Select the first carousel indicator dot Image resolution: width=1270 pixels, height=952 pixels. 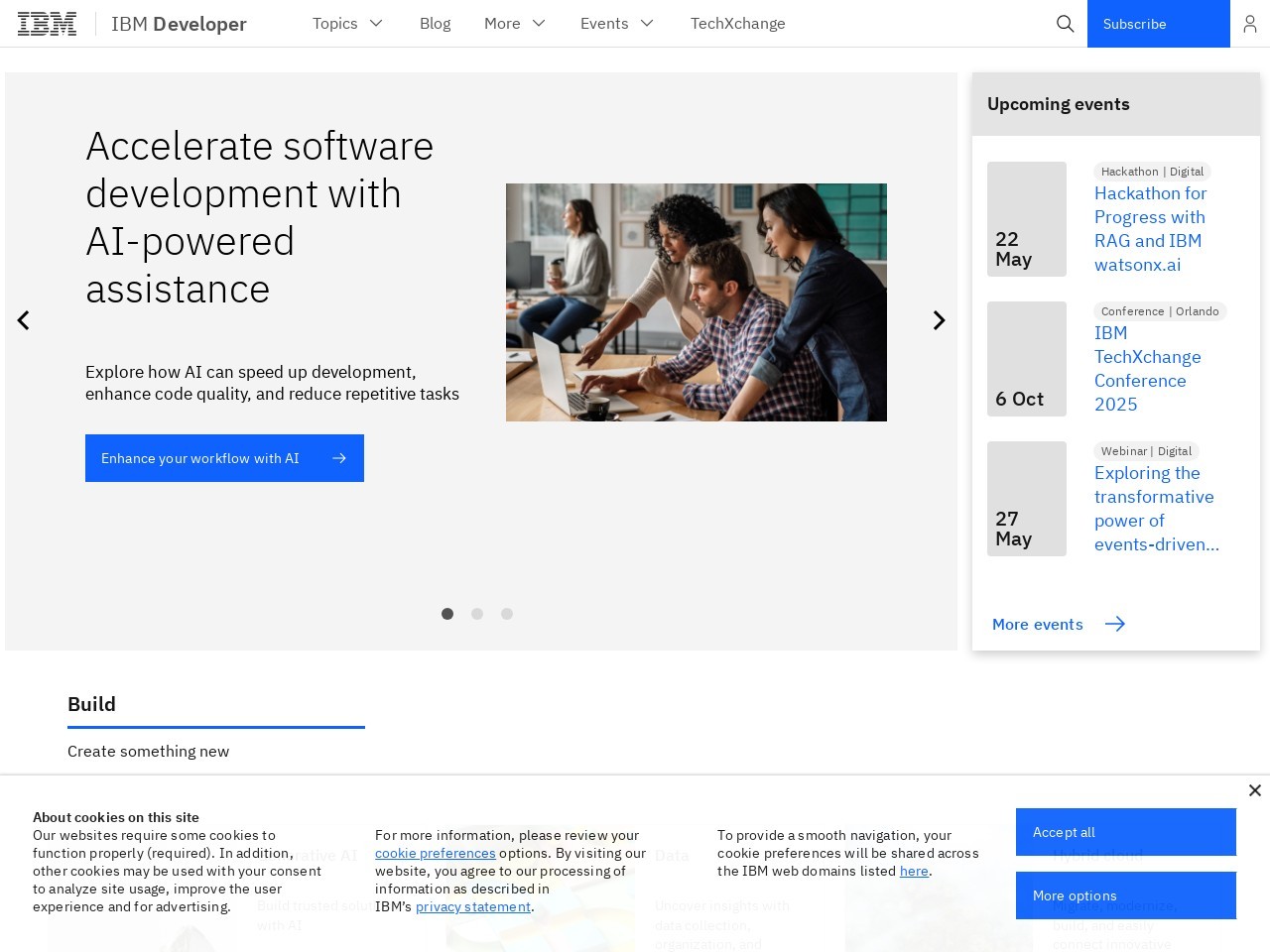(x=447, y=614)
